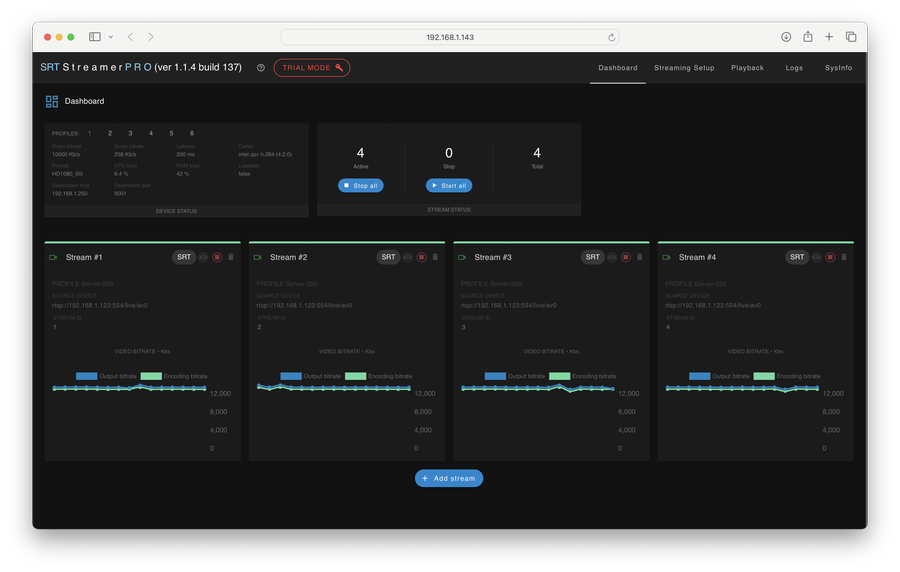
Task: Stop Stream #4 with red stop icon
Action: pos(830,257)
